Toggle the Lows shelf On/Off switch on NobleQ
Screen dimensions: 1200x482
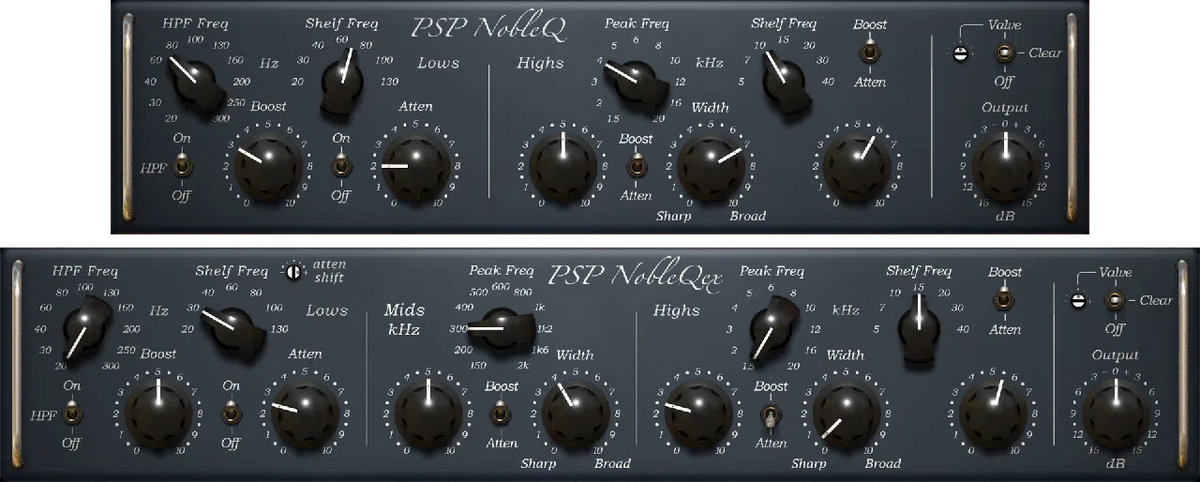341,166
